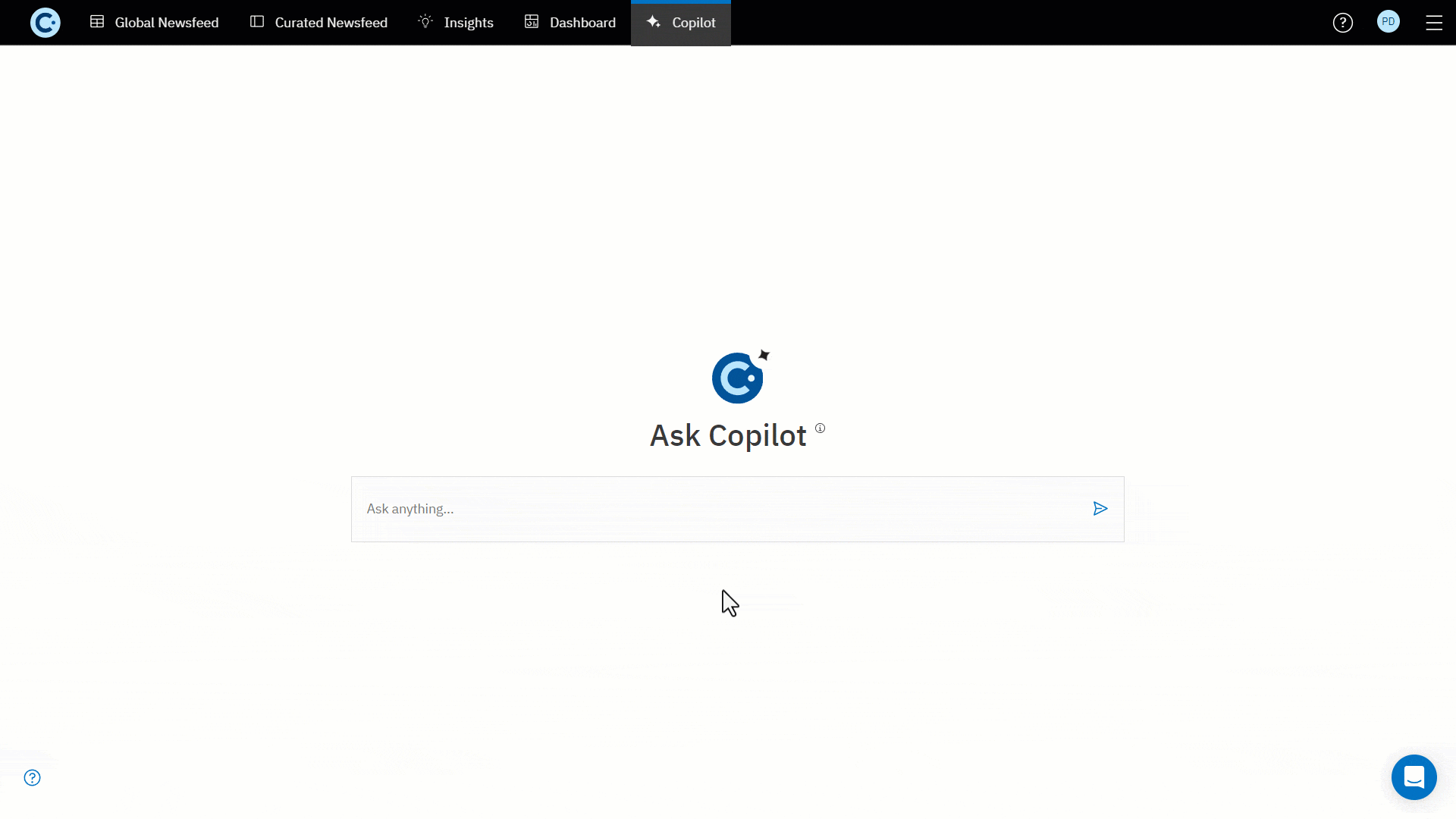Click the company logo in top-left corner
The height and width of the screenshot is (819, 1456).
coord(45,22)
